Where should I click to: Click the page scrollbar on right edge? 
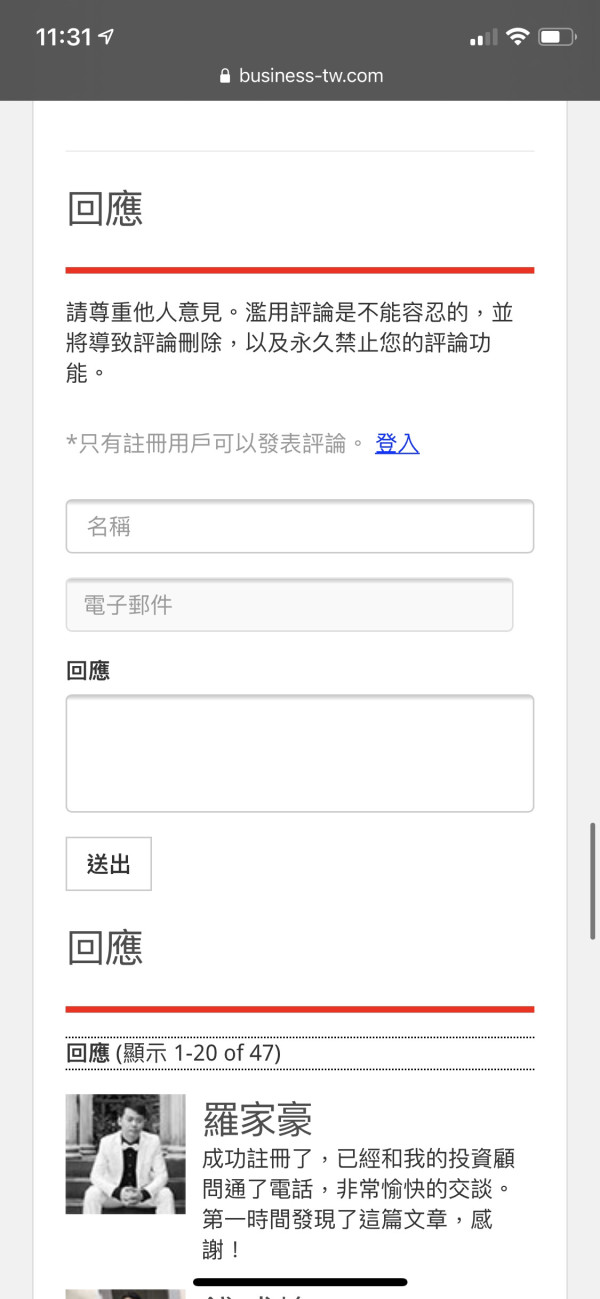593,882
